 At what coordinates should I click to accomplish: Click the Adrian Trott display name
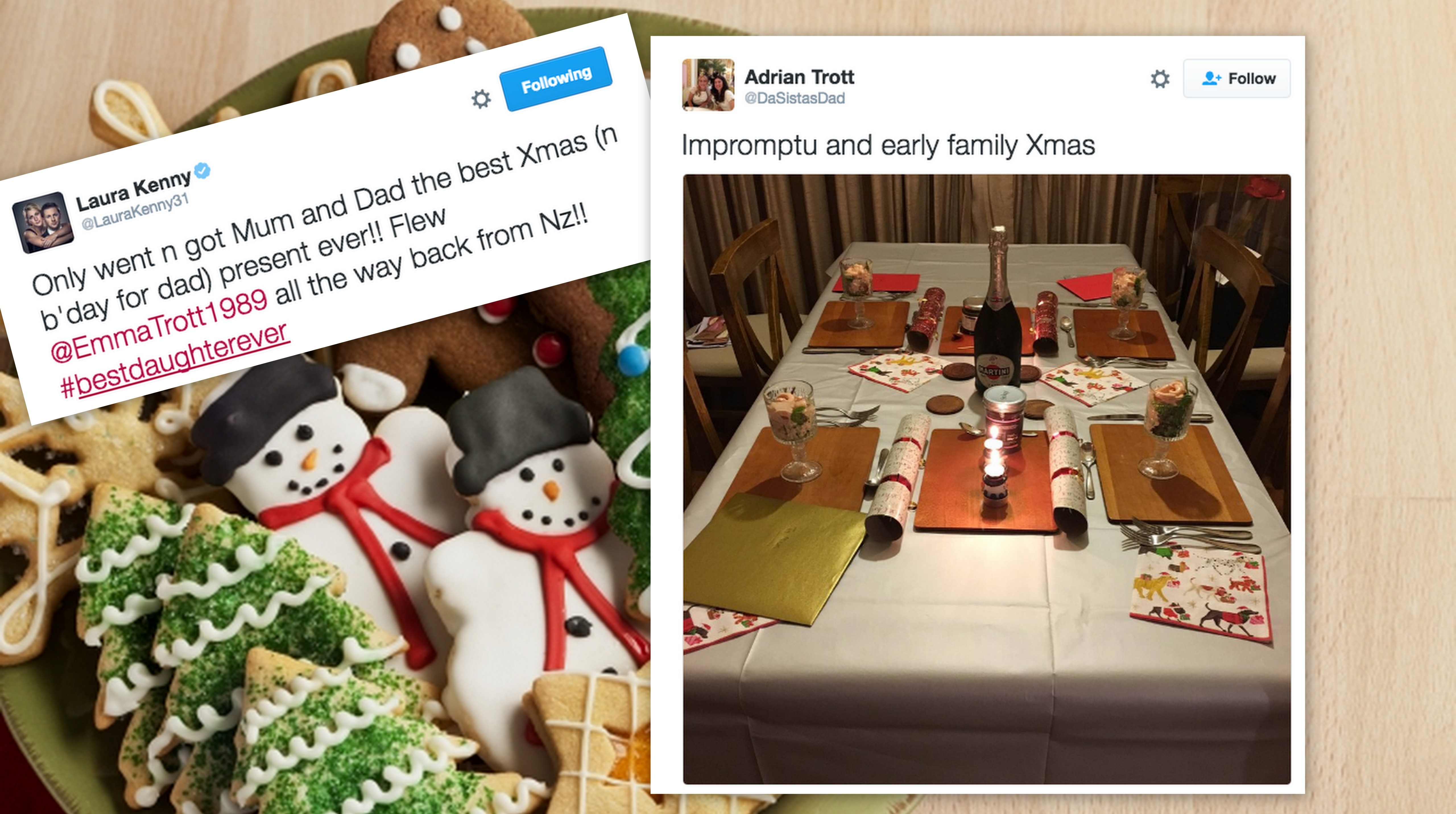(799, 76)
